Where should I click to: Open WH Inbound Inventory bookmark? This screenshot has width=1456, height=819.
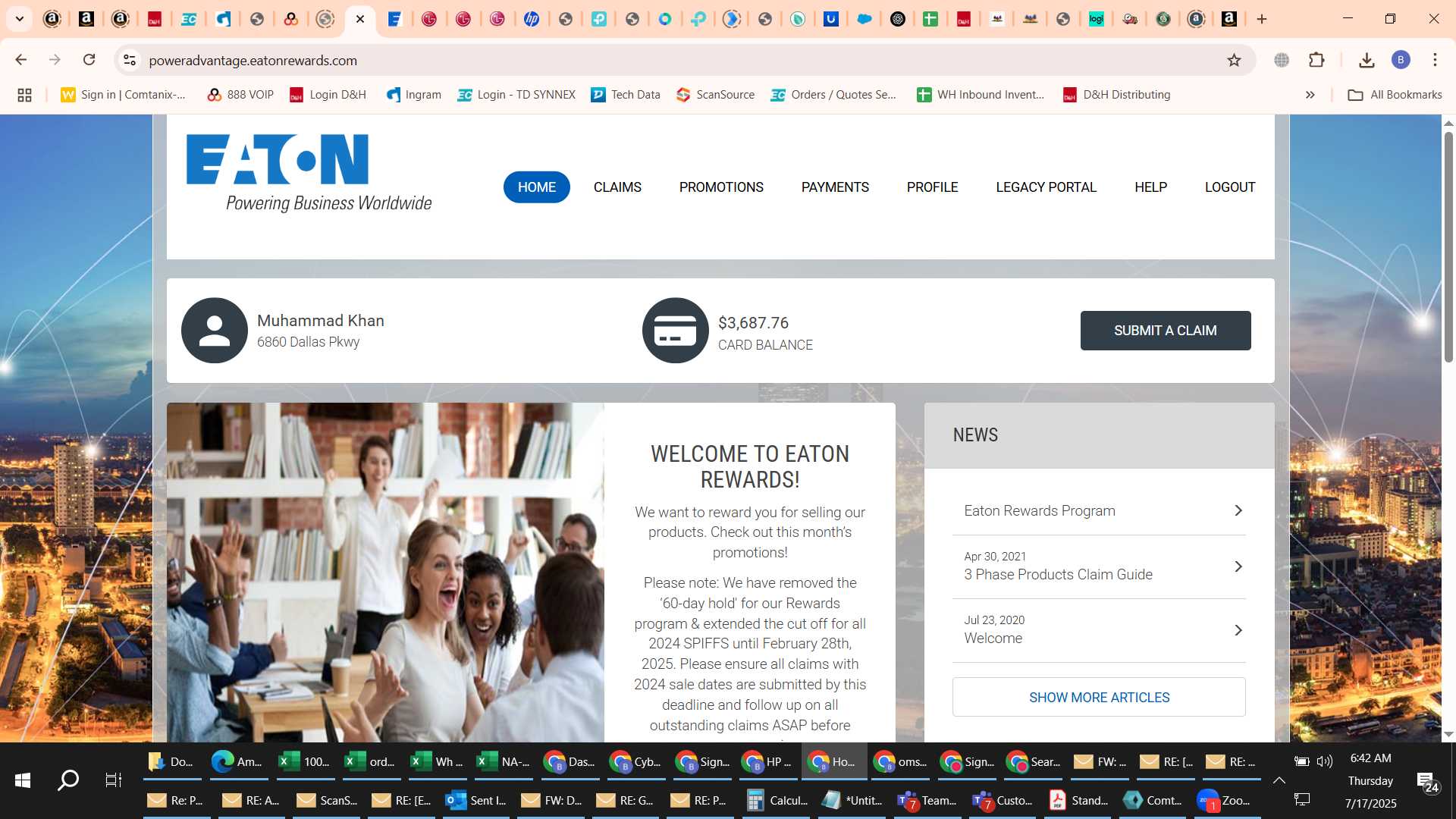[981, 95]
